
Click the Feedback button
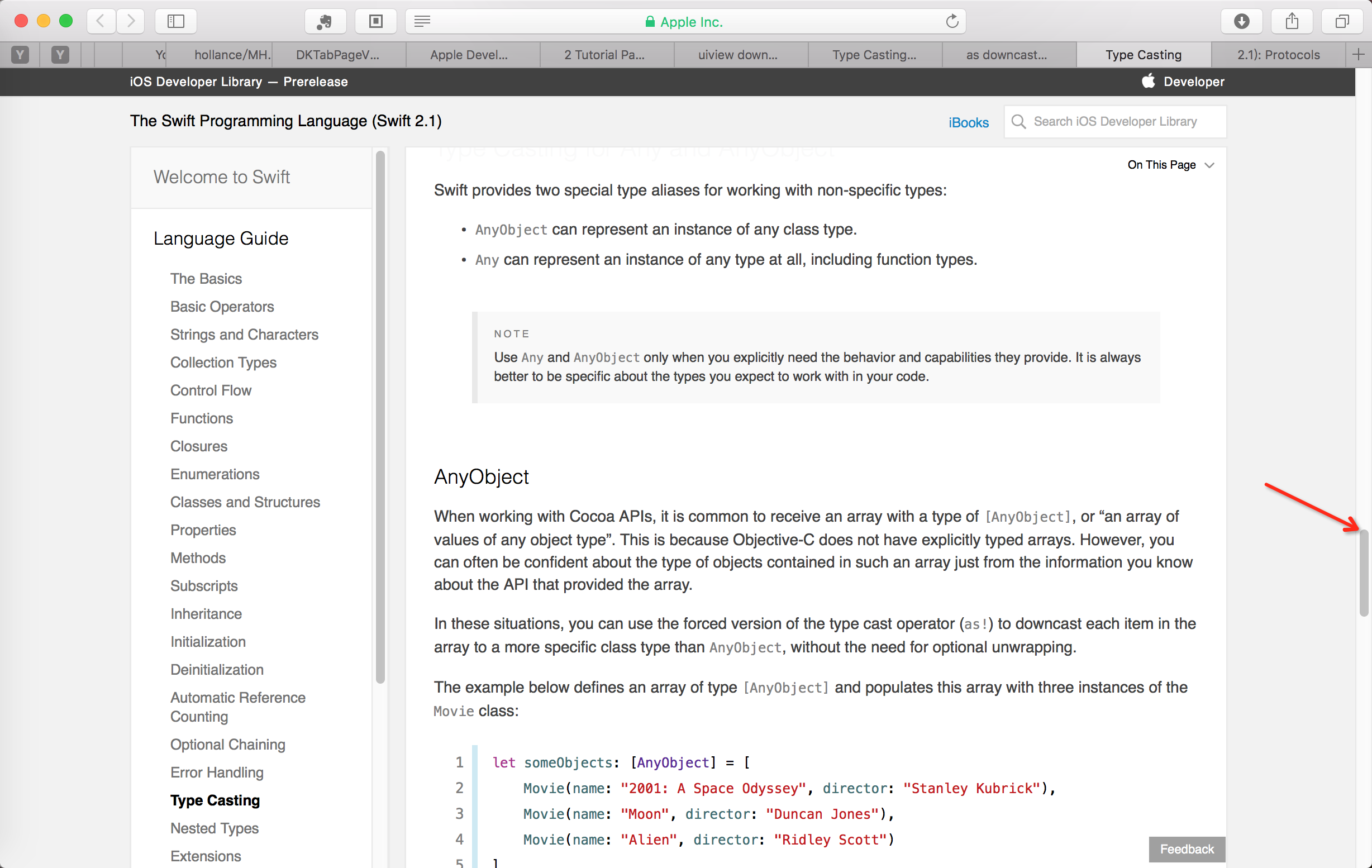point(1187,848)
